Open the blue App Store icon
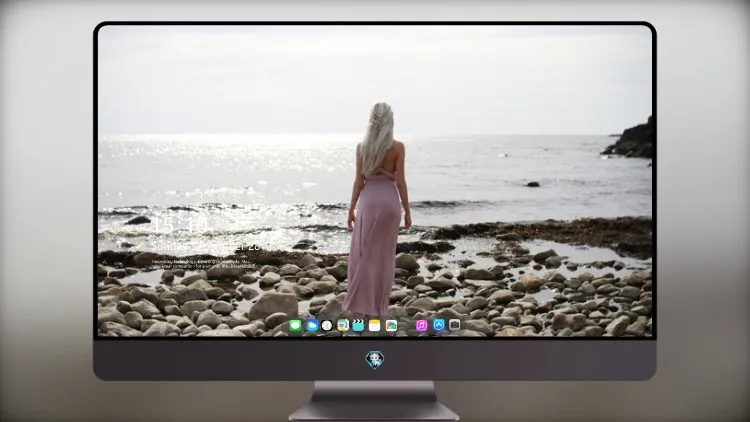This screenshot has height=422, width=750. 439,325
